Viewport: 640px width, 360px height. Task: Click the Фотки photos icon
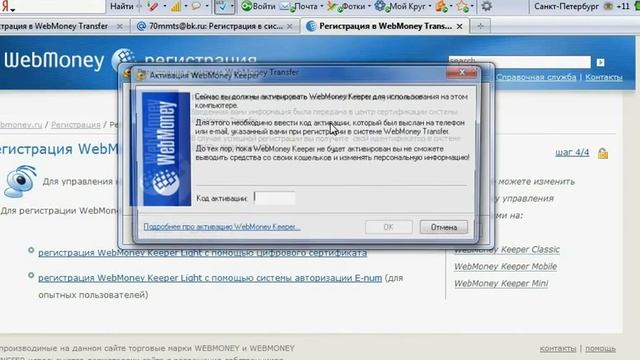333,7
